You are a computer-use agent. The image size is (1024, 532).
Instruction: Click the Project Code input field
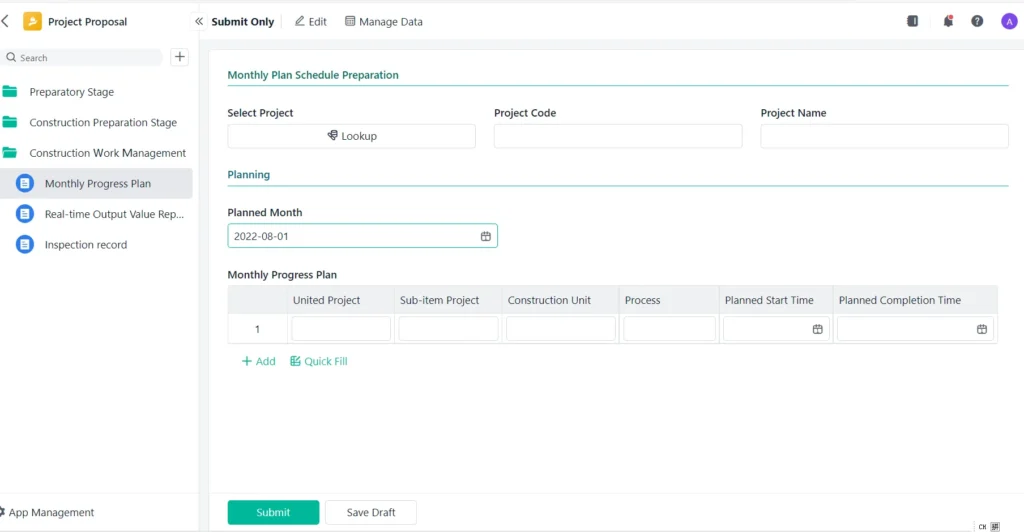point(618,136)
